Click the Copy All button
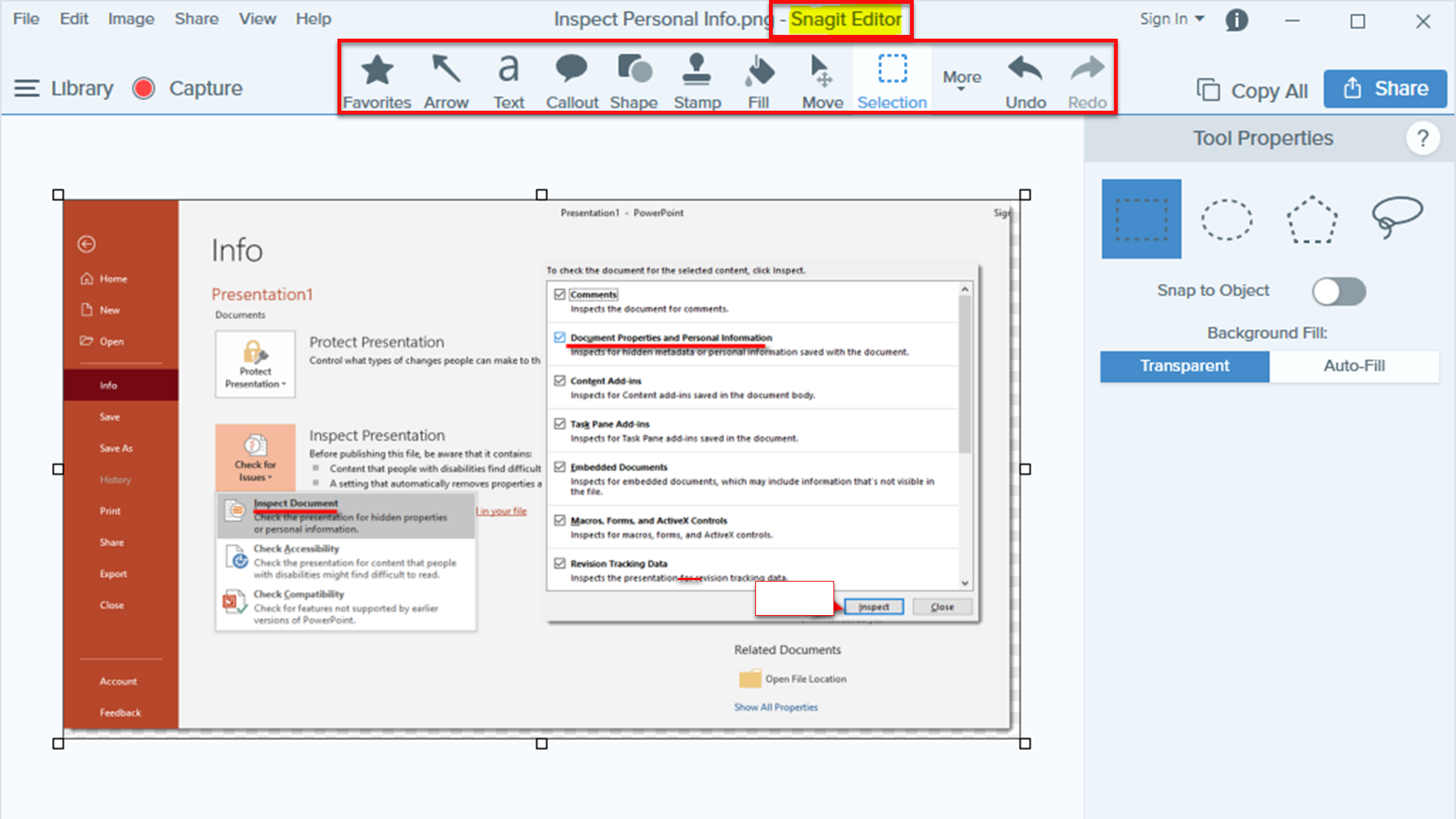 coord(1252,90)
